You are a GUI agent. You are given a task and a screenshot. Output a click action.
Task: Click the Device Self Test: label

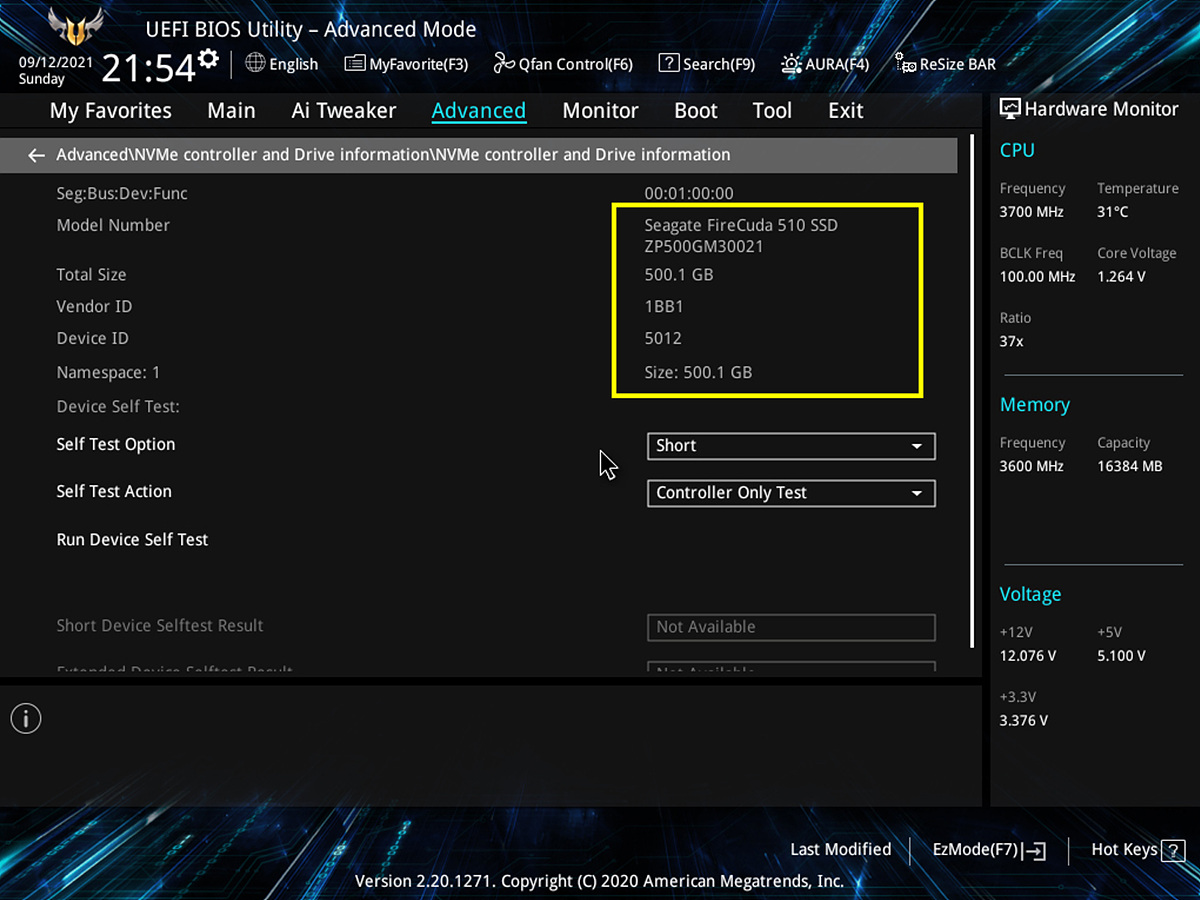pos(118,407)
